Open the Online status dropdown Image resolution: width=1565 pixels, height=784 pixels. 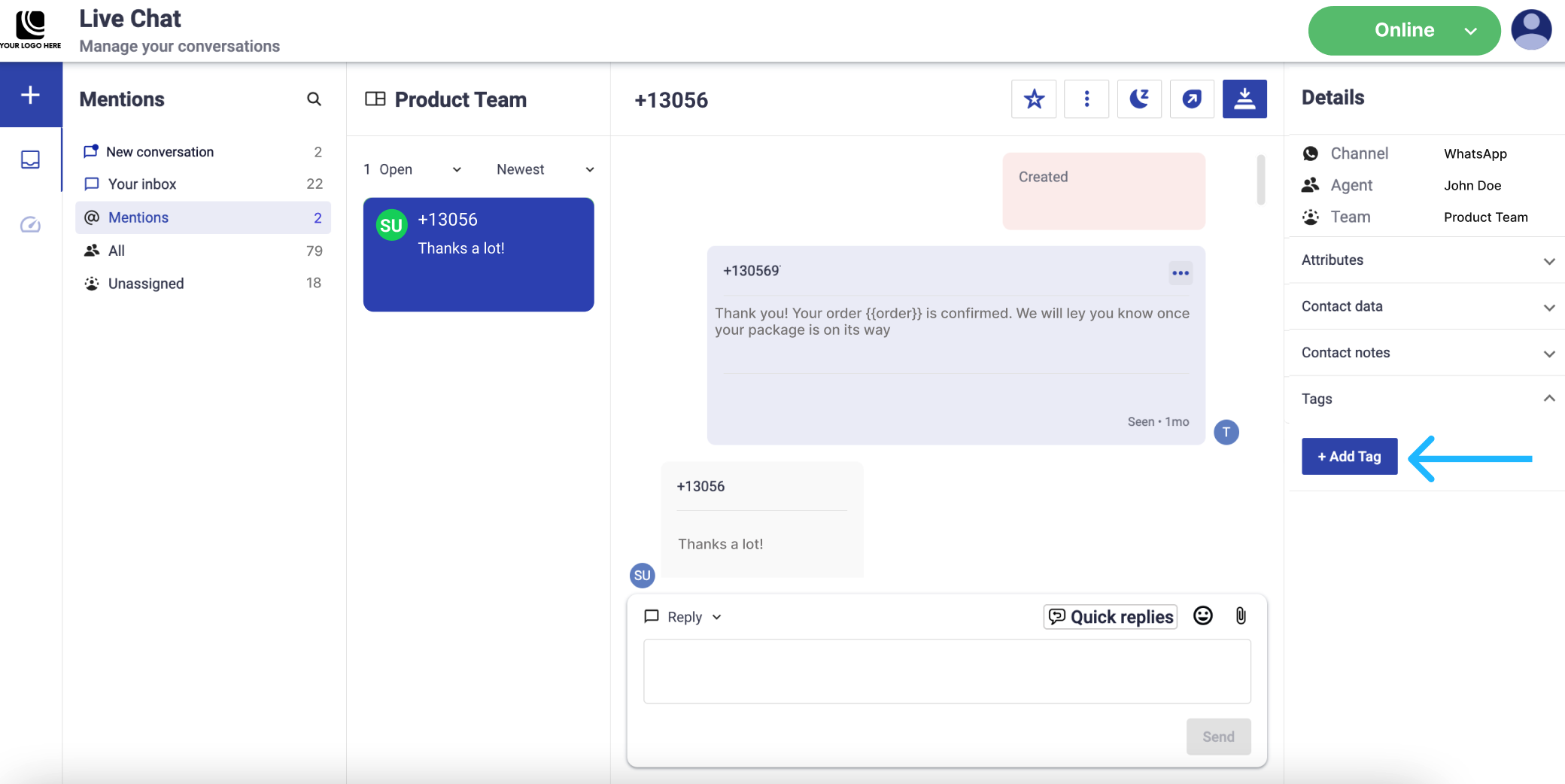[1404, 30]
